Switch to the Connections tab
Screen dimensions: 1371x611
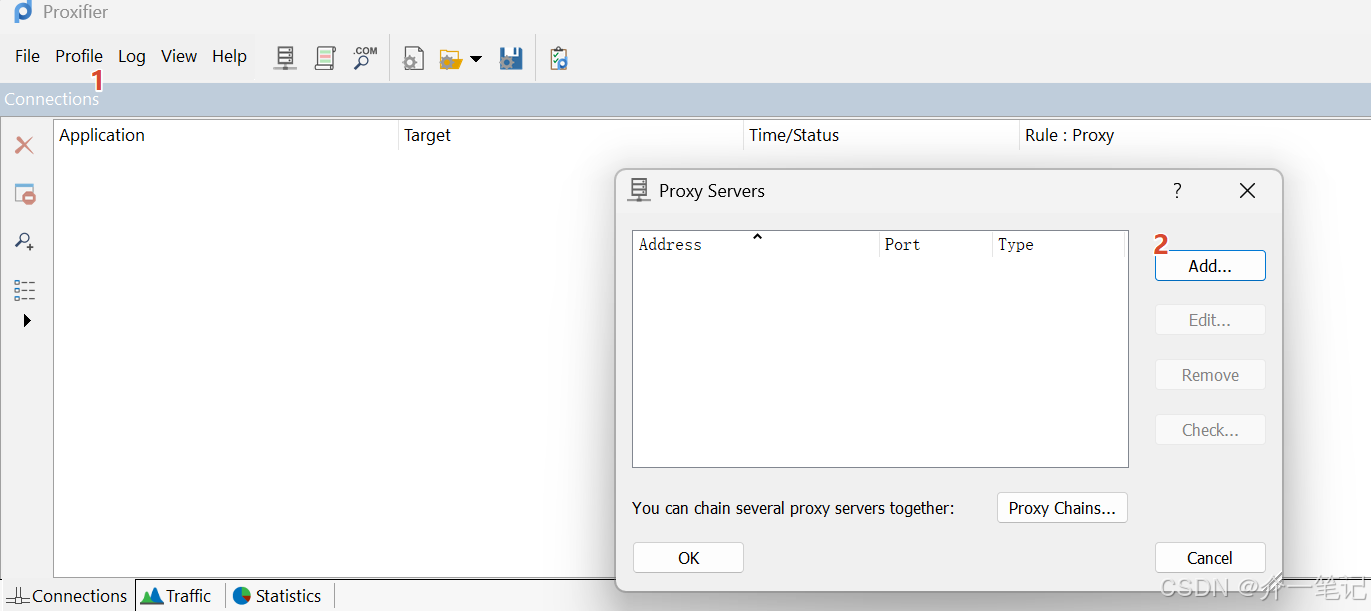point(69,596)
